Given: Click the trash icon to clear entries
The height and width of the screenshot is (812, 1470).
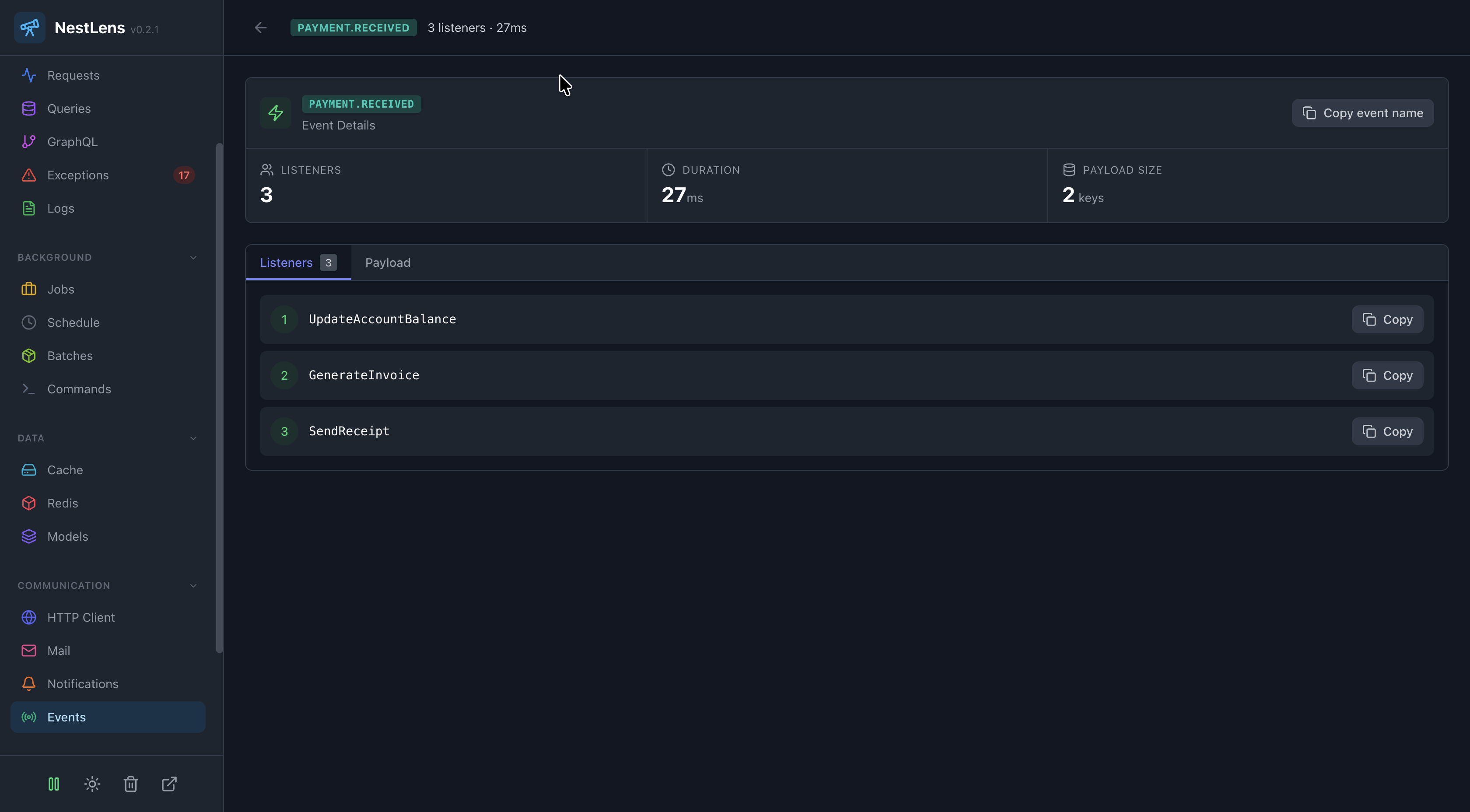Looking at the screenshot, I should (131, 784).
